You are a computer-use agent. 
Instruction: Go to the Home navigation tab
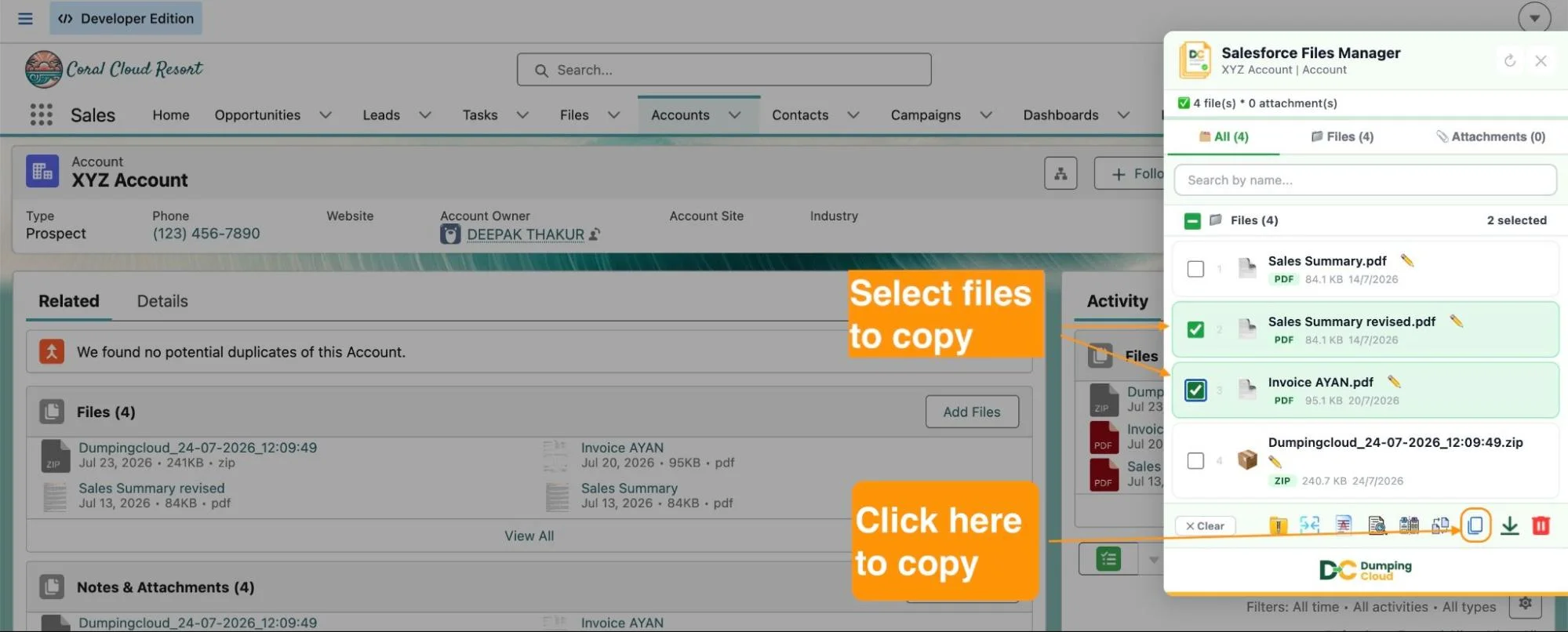pyautogui.click(x=171, y=115)
